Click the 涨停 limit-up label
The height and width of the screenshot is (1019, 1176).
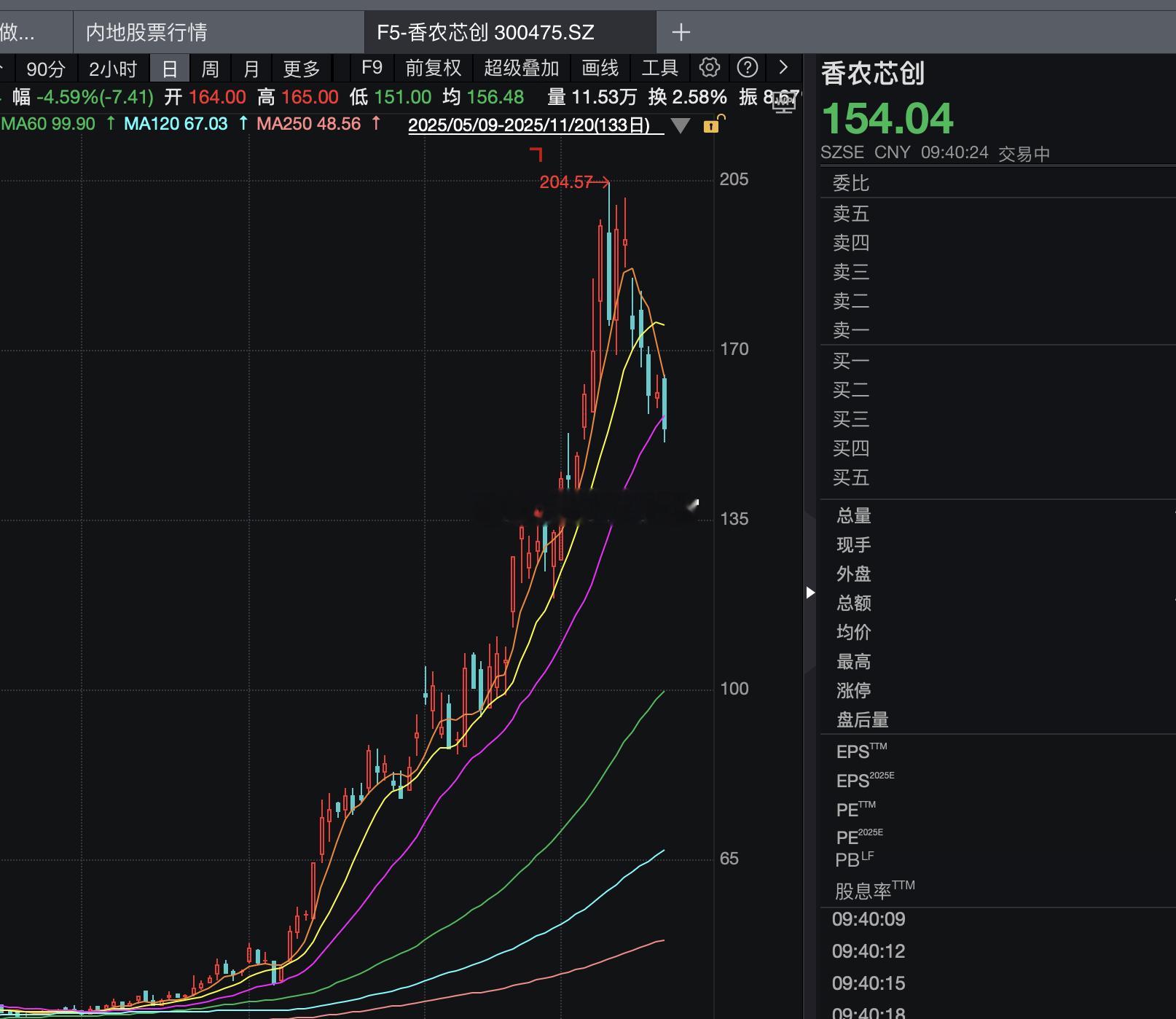854,690
